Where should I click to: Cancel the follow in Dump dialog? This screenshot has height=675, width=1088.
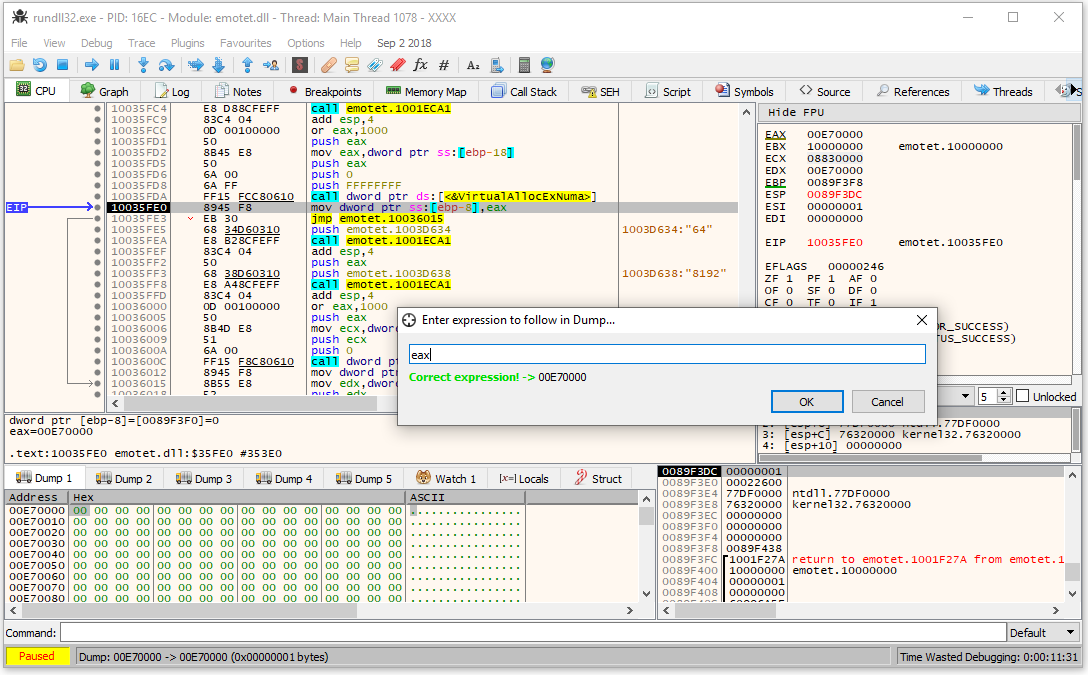coord(887,402)
